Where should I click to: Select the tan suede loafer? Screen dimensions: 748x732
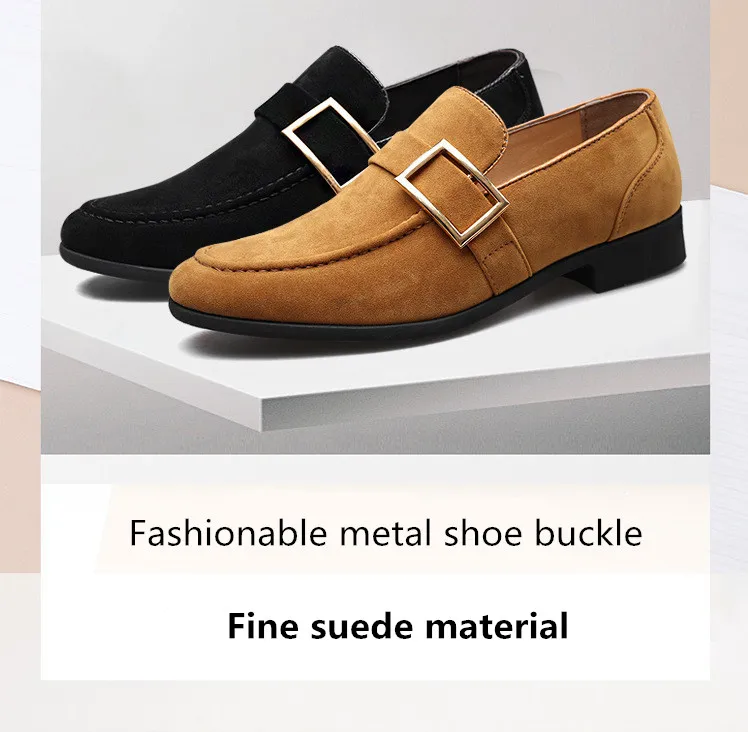click(427, 215)
